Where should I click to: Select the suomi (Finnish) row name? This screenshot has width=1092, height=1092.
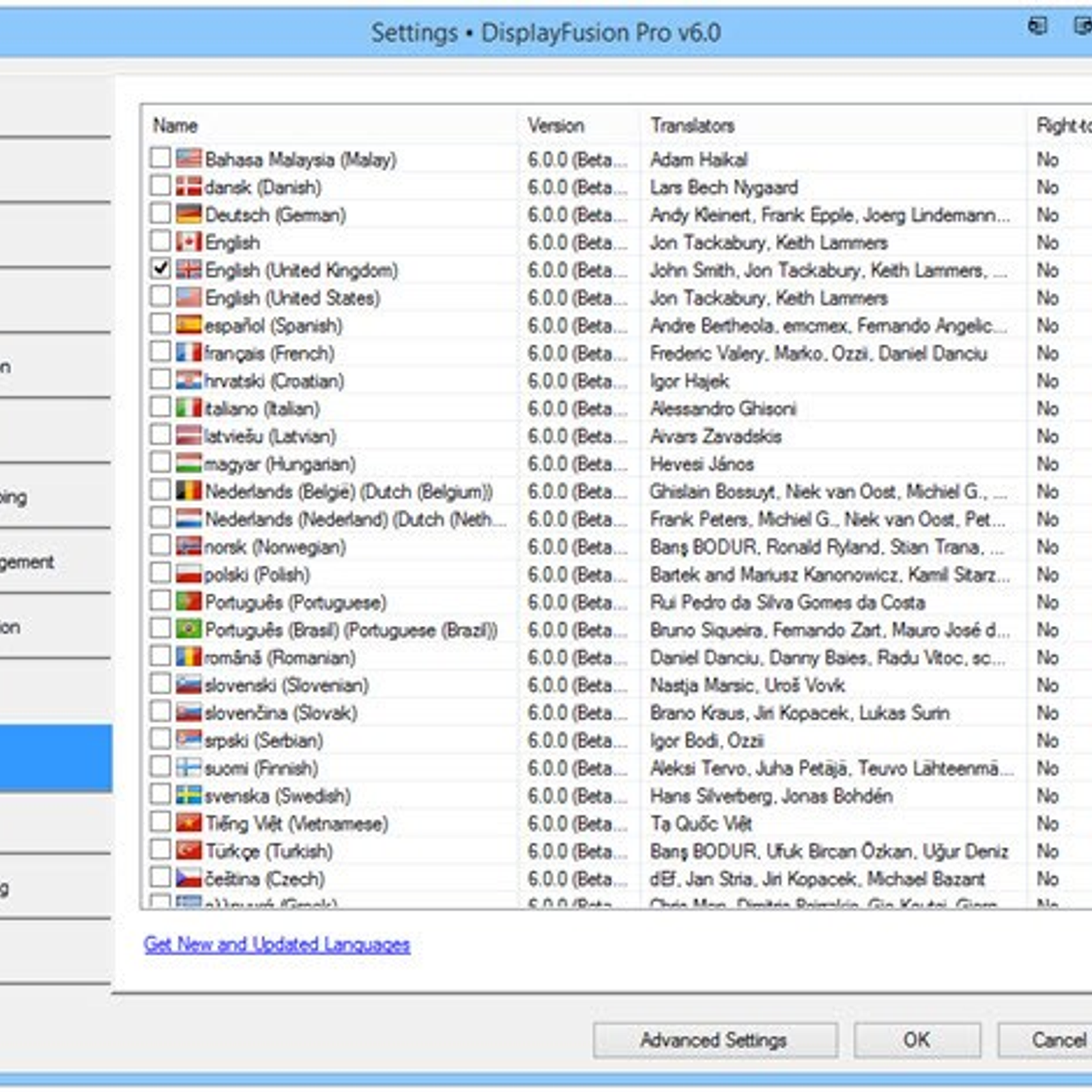(x=261, y=768)
